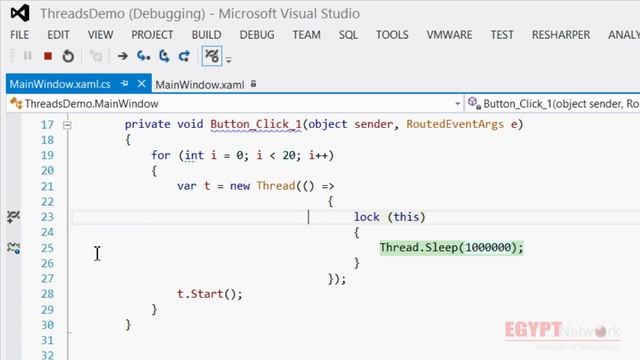Open the VIEW menu
Viewport: 640px width, 360px height.
click(100, 35)
